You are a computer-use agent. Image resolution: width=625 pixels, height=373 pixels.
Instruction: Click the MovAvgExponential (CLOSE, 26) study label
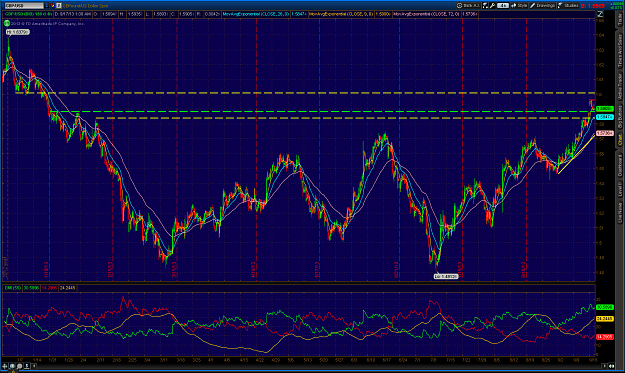point(256,14)
